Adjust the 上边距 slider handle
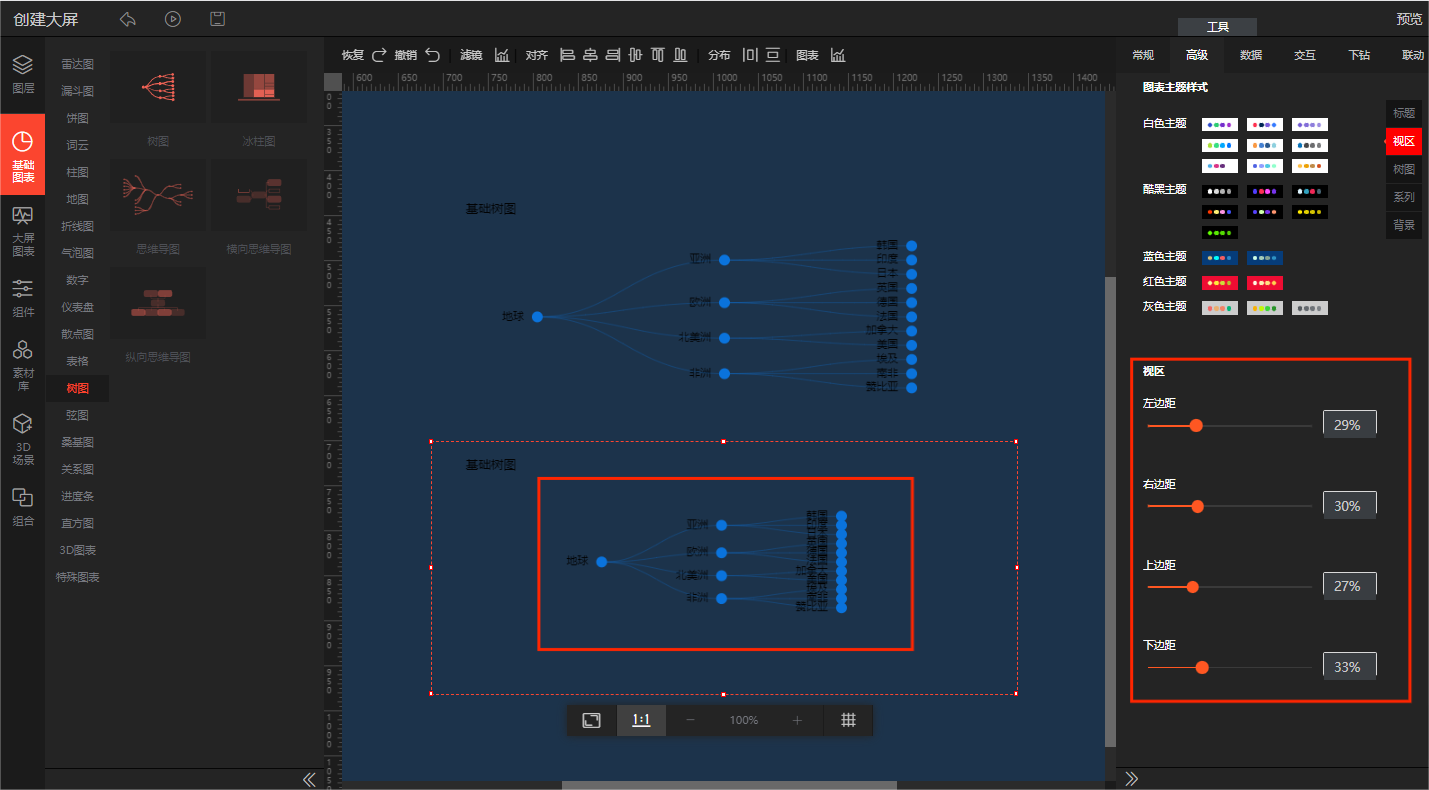1429x790 pixels. pos(1192,587)
